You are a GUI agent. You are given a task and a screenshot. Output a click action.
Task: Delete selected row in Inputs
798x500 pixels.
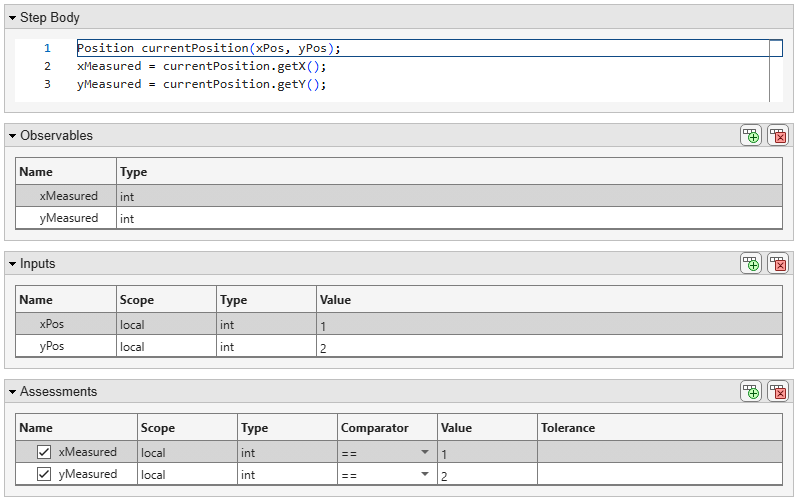[x=778, y=263]
